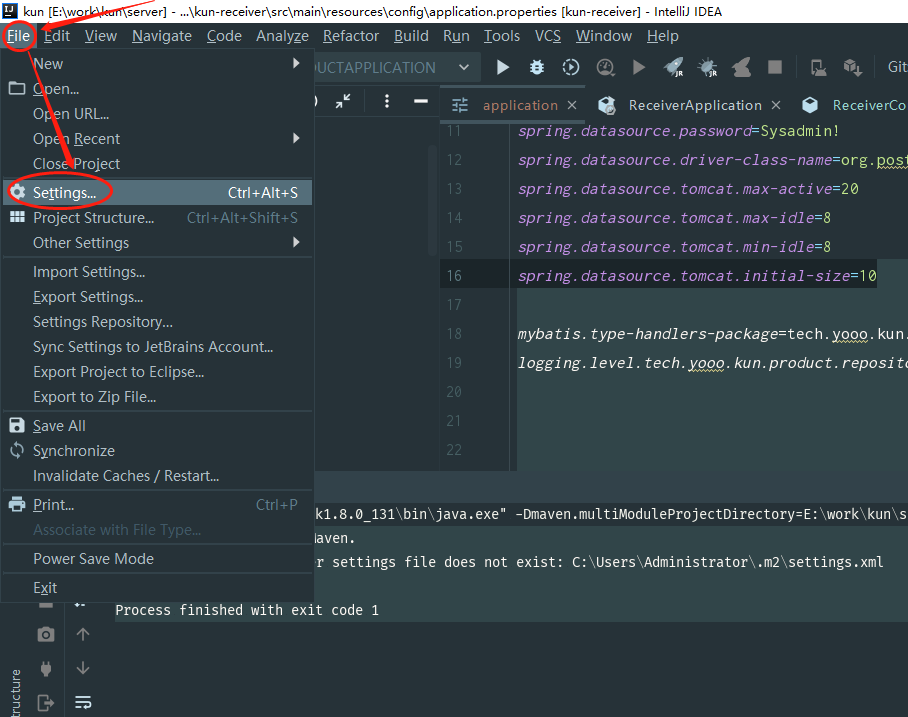Choose Export Project to Eclipse...
This screenshot has height=717, width=908.
tap(158, 371)
